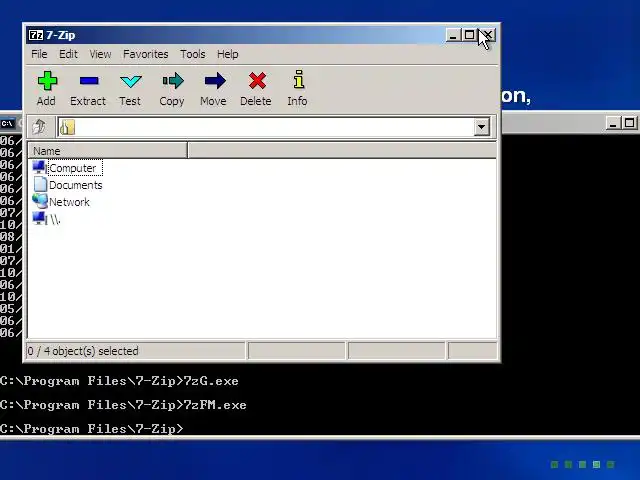Open the Edit menu
Image resolution: width=640 pixels, height=480 pixels.
tap(68, 54)
